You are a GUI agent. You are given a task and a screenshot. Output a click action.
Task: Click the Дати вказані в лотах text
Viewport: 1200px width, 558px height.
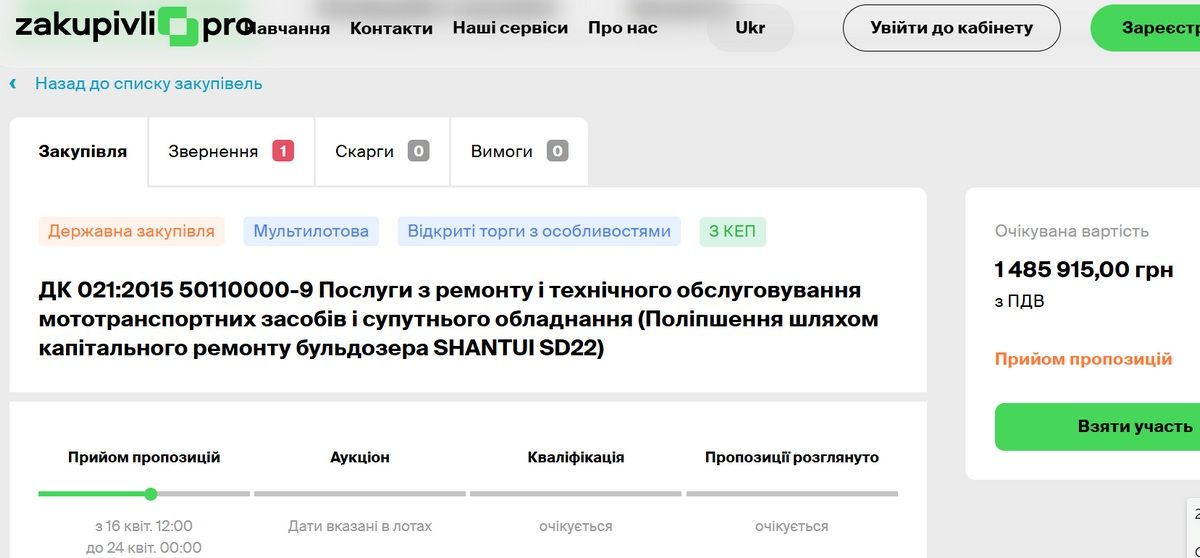coord(360,526)
